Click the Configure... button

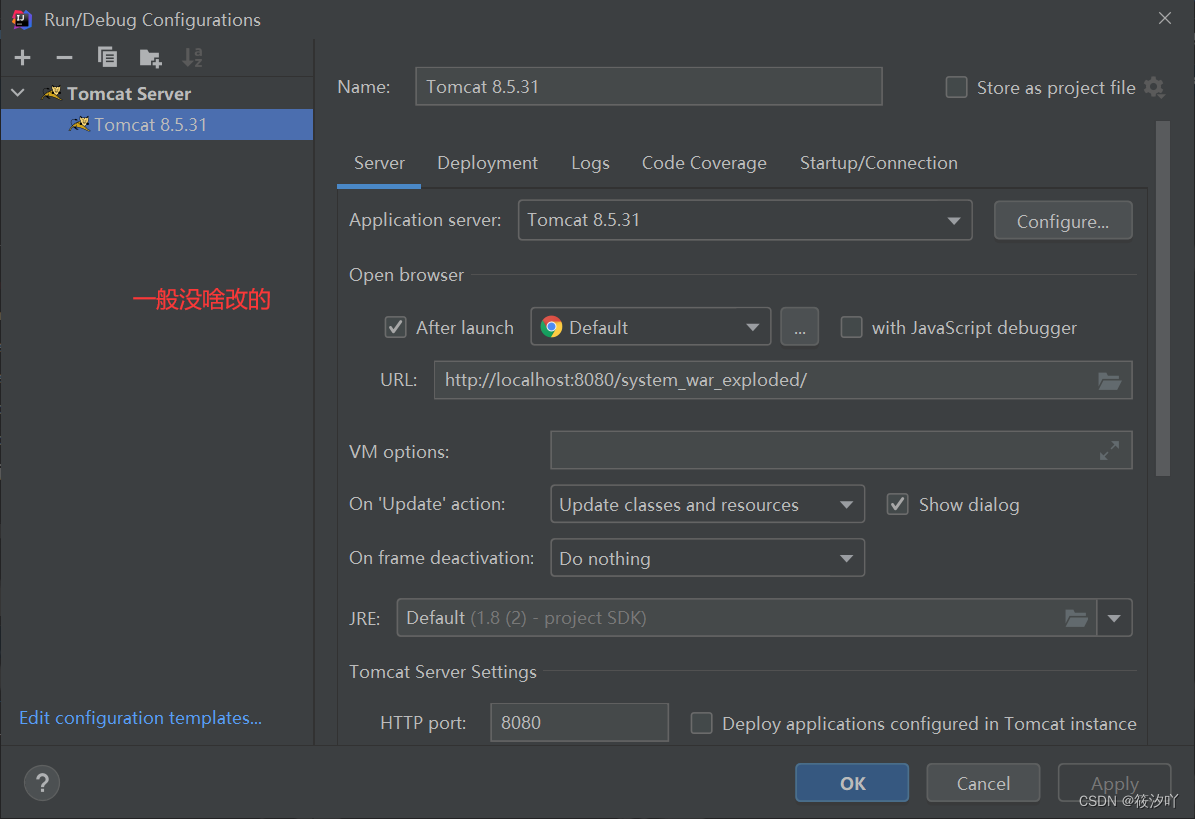click(1062, 221)
